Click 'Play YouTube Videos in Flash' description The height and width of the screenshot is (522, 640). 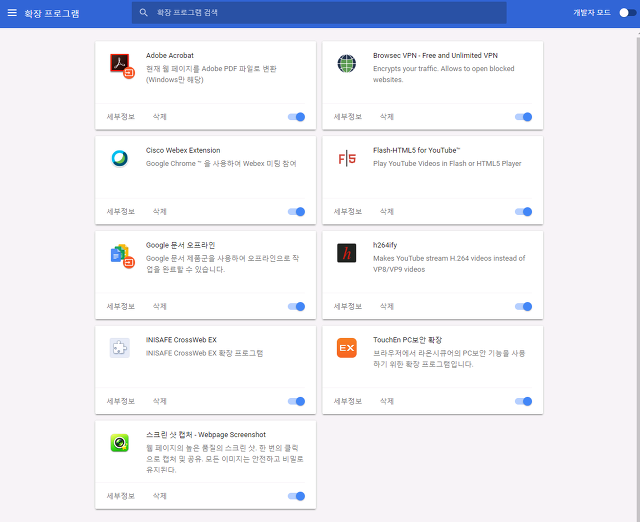pos(447,164)
